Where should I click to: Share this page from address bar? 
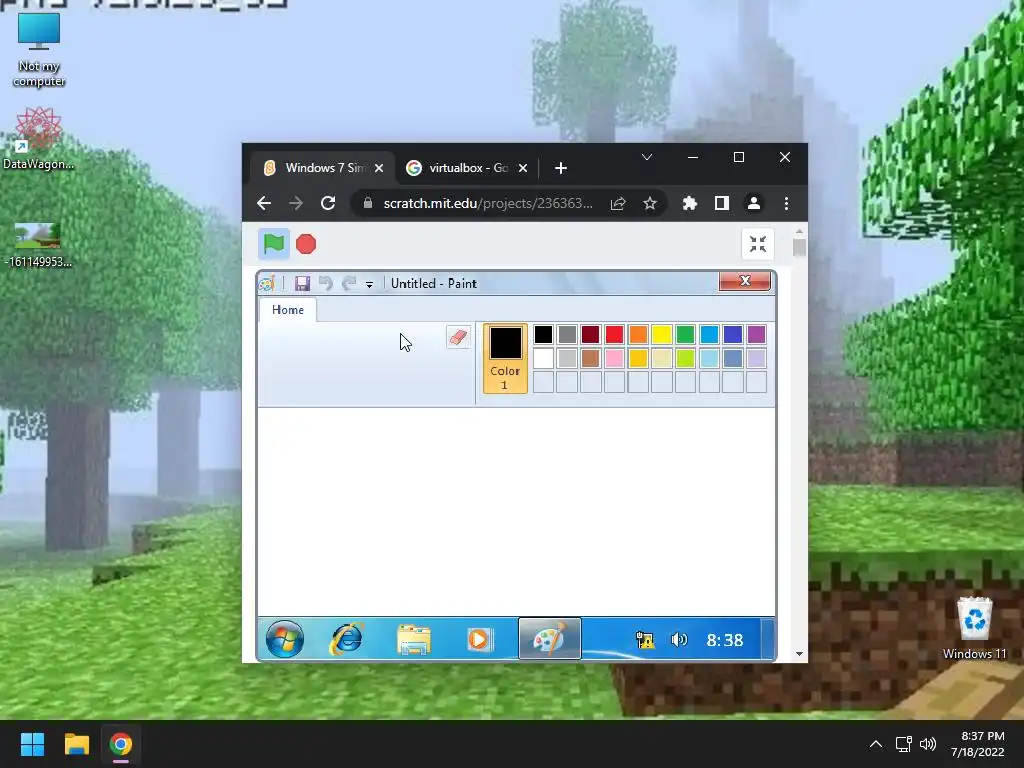pyautogui.click(x=618, y=203)
